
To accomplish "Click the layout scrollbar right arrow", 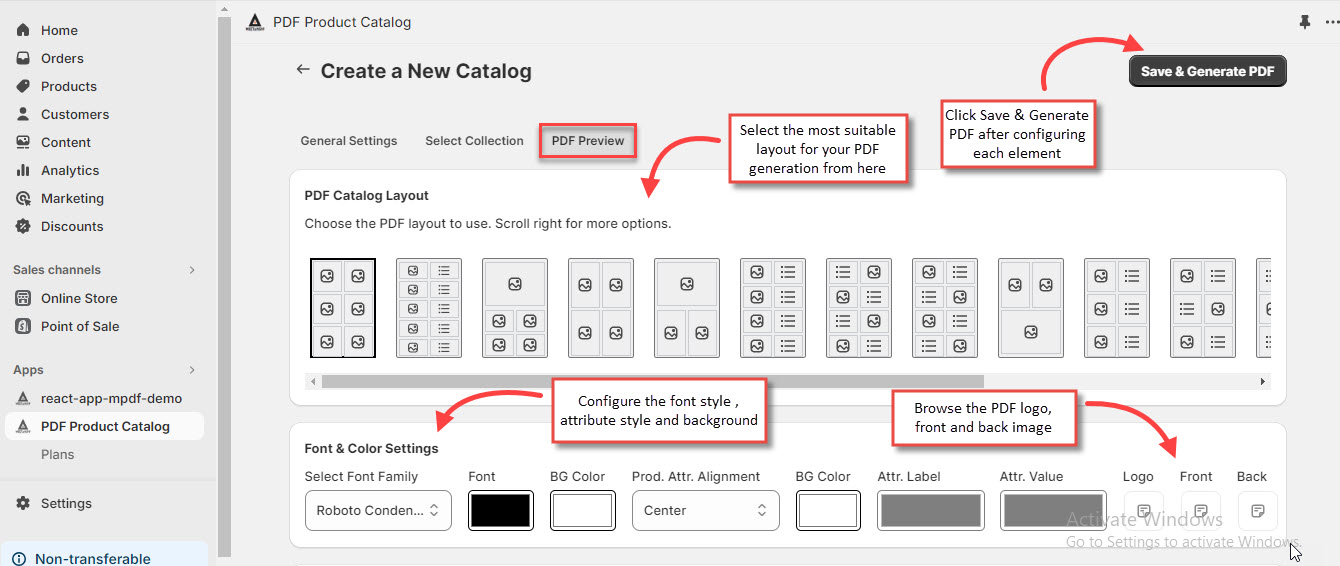I will point(1262,381).
